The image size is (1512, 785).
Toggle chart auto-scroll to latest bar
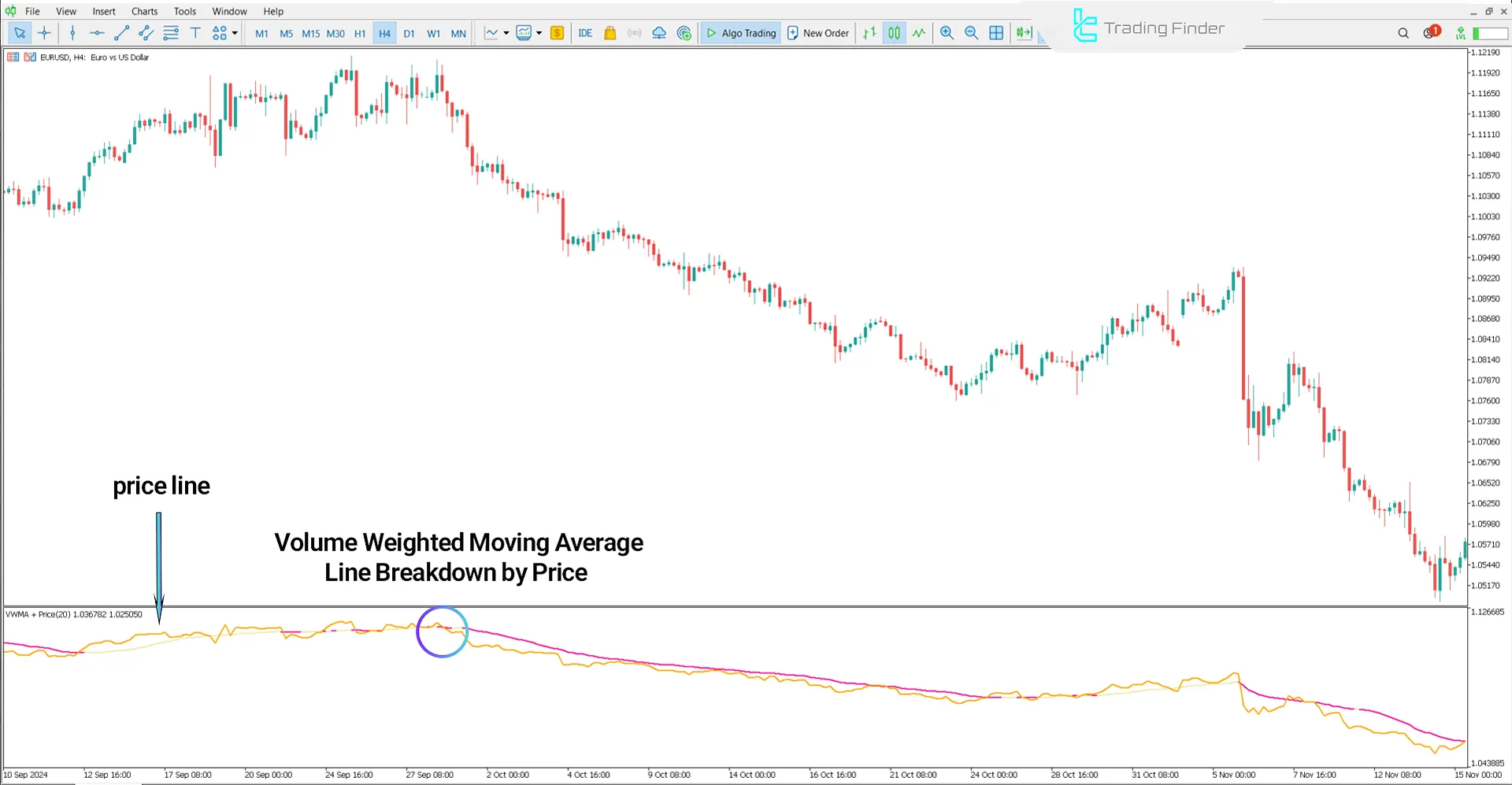point(1024,33)
